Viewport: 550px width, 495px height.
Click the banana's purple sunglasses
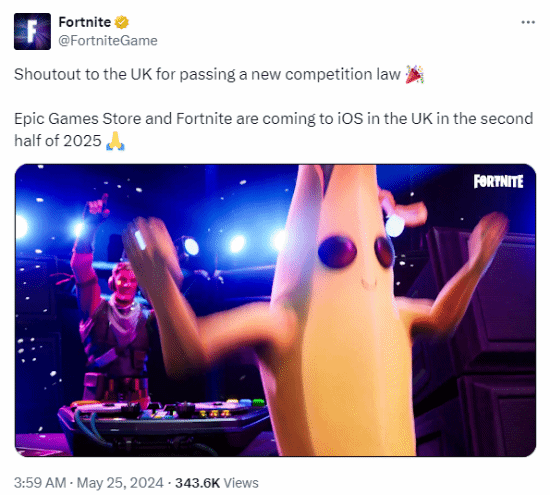click(x=356, y=251)
